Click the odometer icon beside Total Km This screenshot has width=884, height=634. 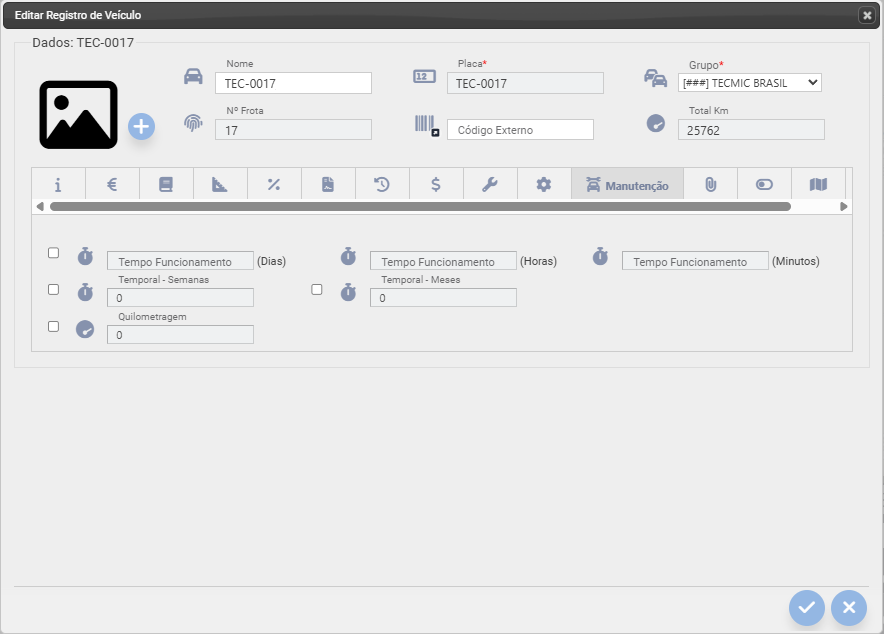tap(655, 123)
